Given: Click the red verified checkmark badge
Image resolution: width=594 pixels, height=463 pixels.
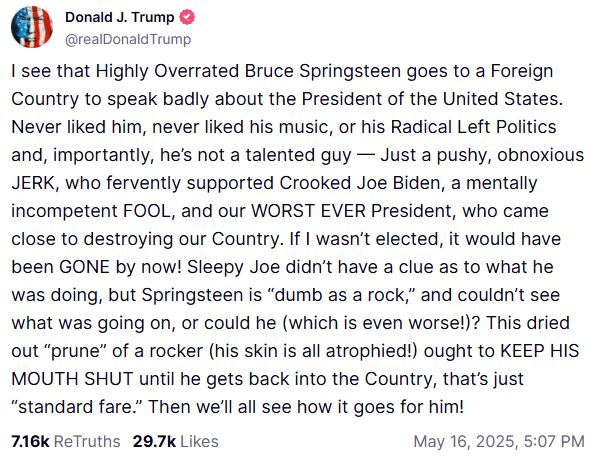Looking at the screenshot, I should (187, 17).
